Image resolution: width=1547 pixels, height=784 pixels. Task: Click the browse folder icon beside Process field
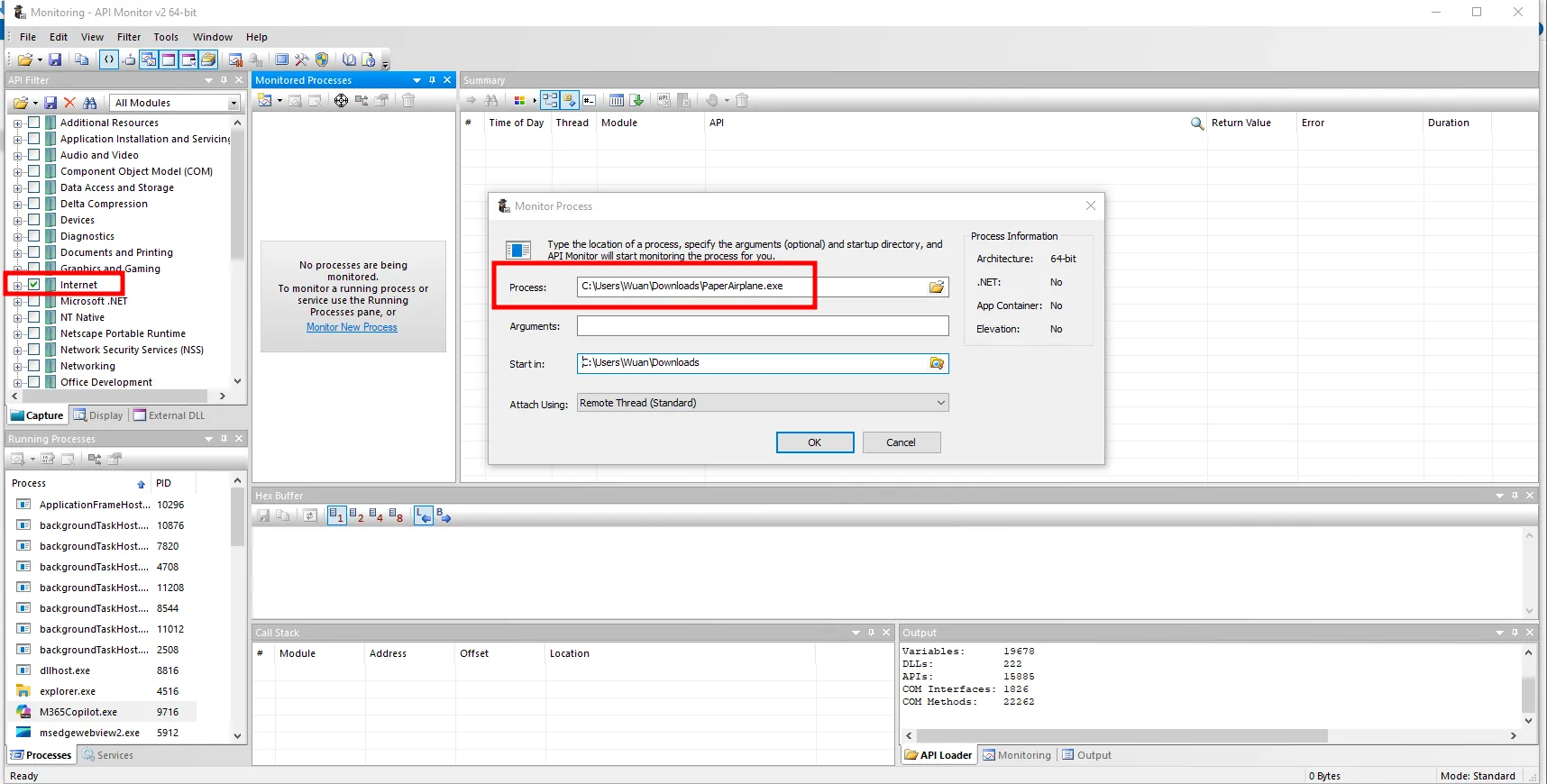(937, 287)
